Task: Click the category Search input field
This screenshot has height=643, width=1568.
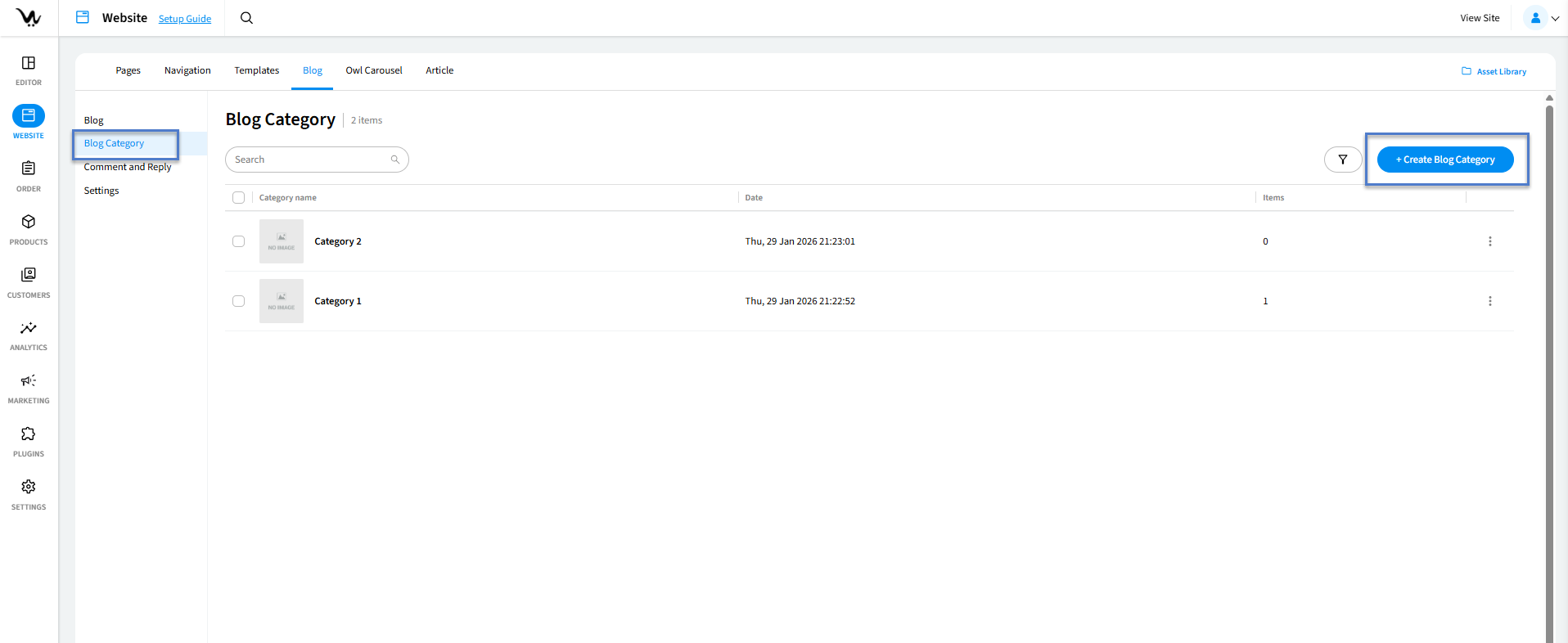Action: point(311,160)
